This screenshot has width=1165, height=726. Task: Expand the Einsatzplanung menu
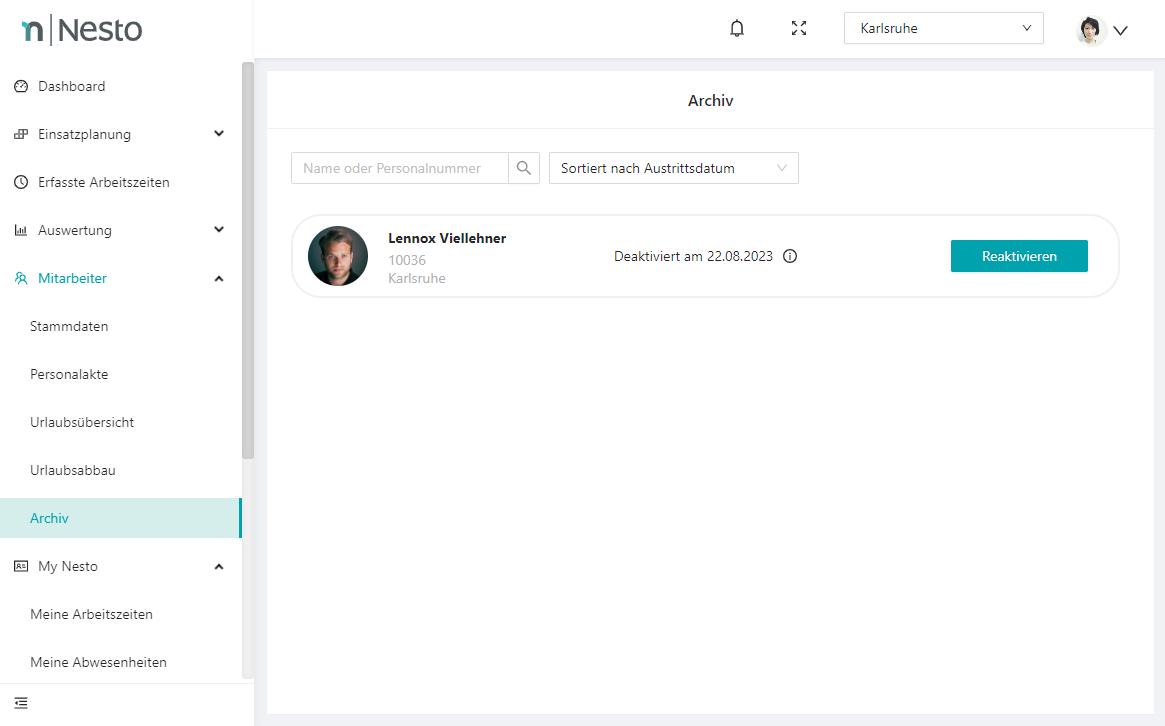coord(219,134)
